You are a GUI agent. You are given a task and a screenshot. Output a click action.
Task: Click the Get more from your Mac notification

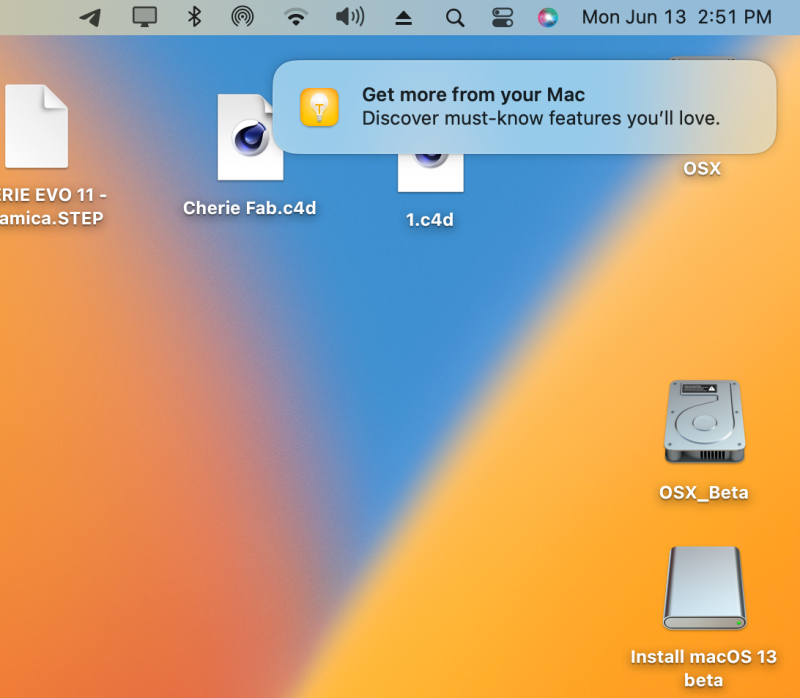pyautogui.click(x=525, y=107)
